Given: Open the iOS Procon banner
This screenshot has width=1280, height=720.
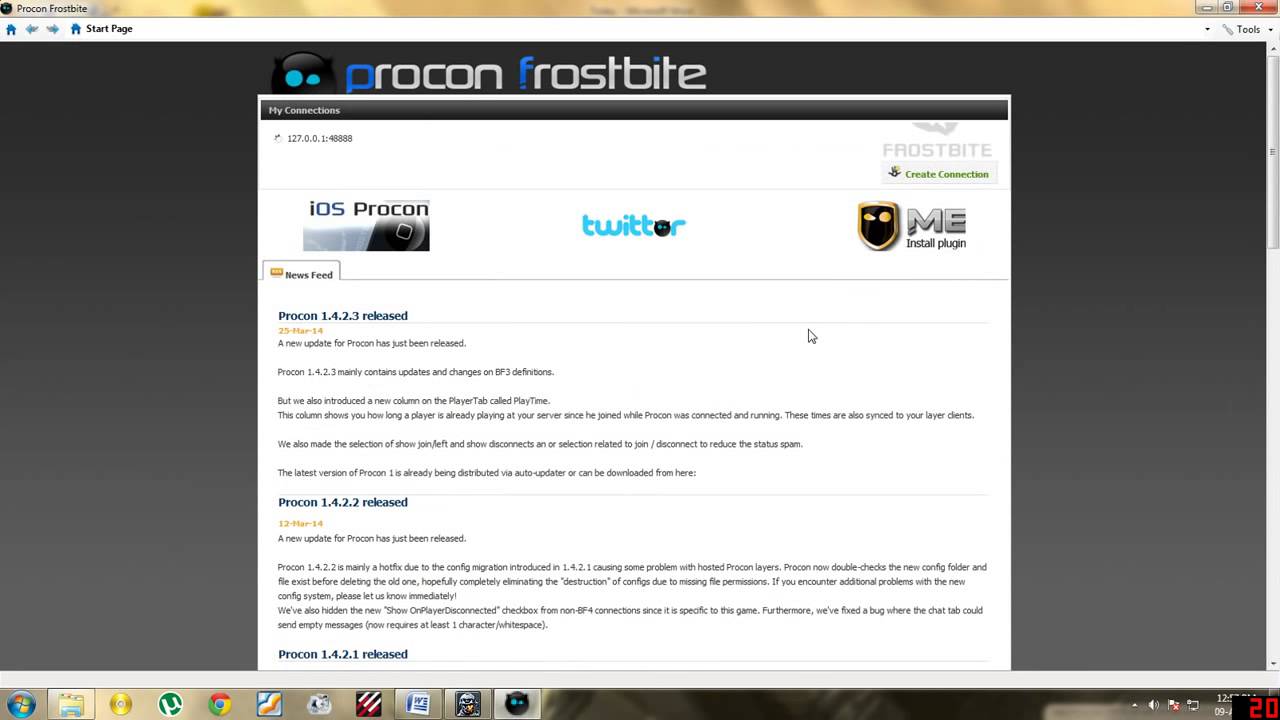Looking at the screenshot, I should pyautogui.click(x=366, y=224).
